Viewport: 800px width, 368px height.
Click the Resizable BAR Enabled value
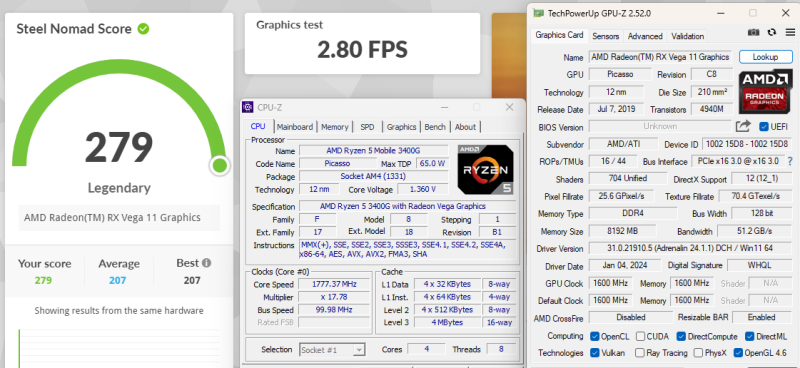762,317
